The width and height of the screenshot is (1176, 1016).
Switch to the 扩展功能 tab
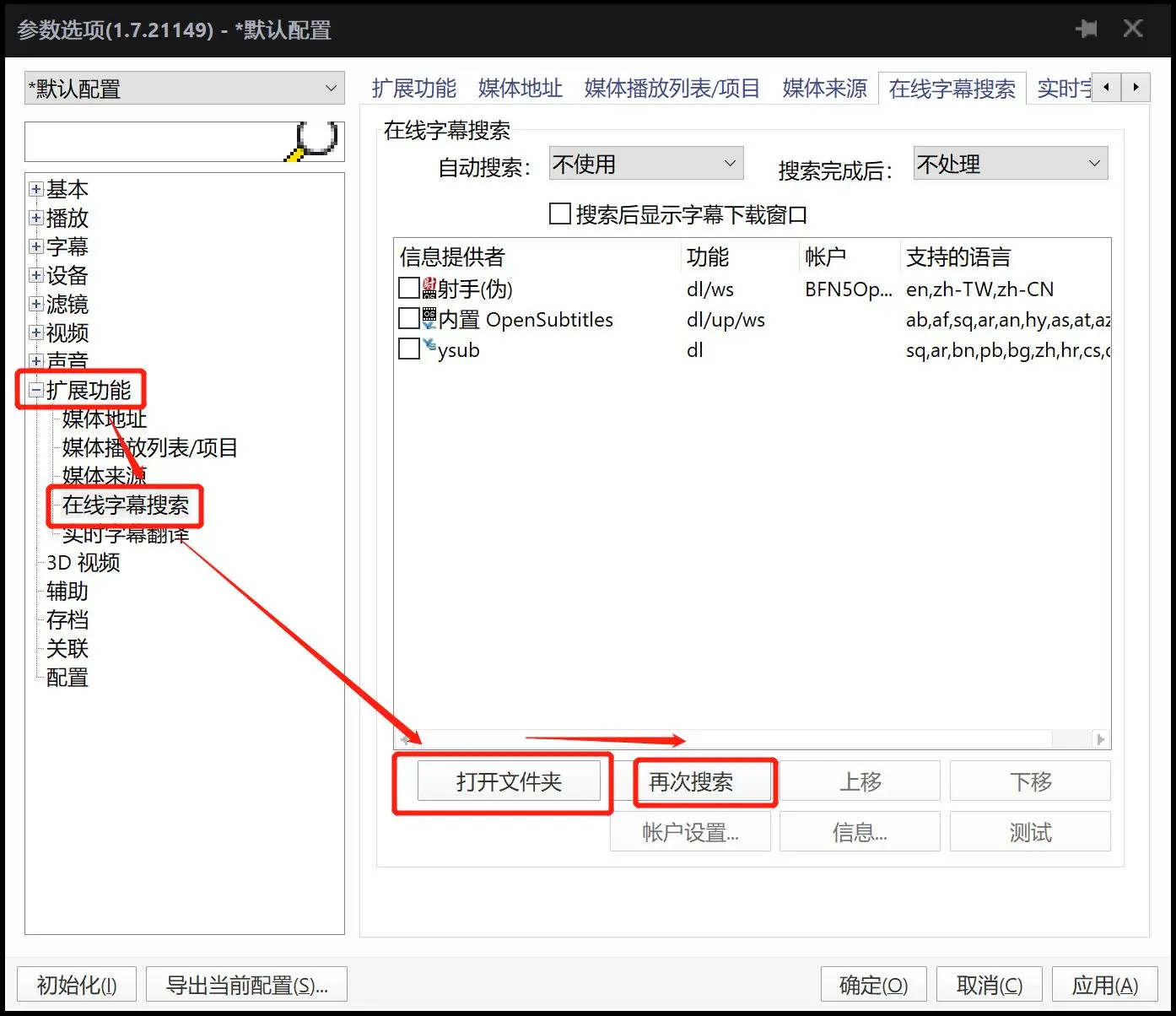(413, 89)
